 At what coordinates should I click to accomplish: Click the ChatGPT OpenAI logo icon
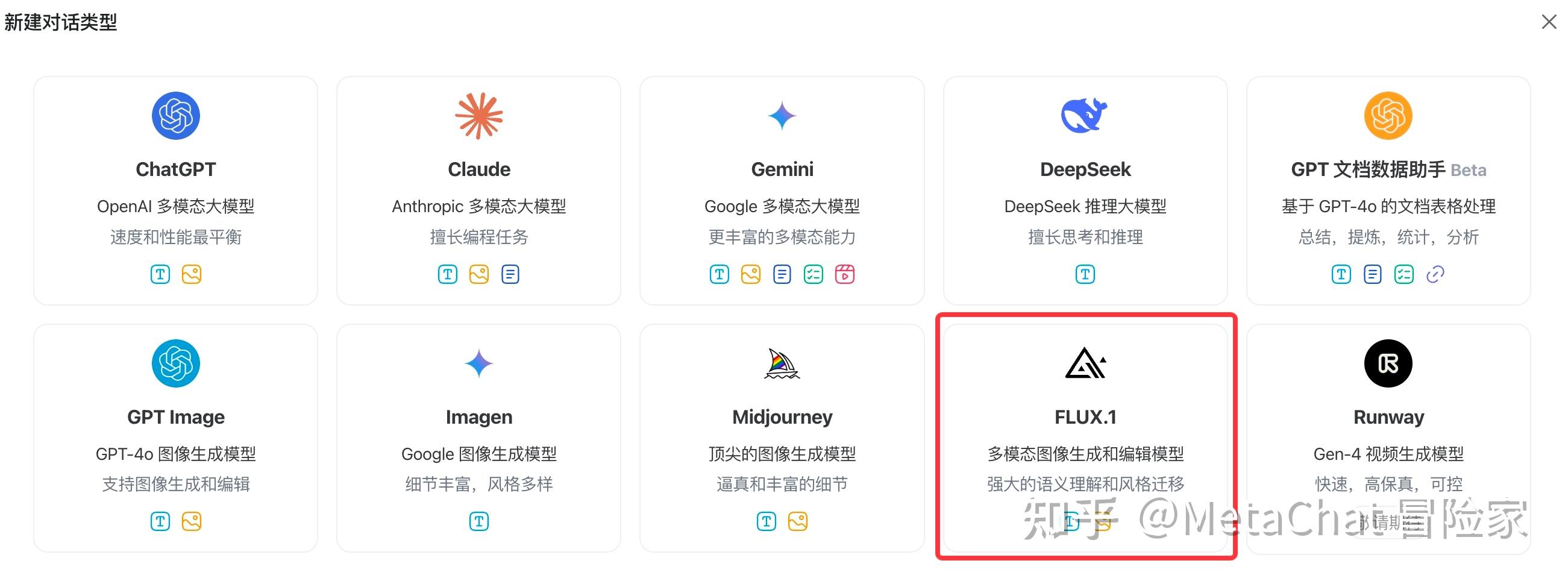click(176, 115)
